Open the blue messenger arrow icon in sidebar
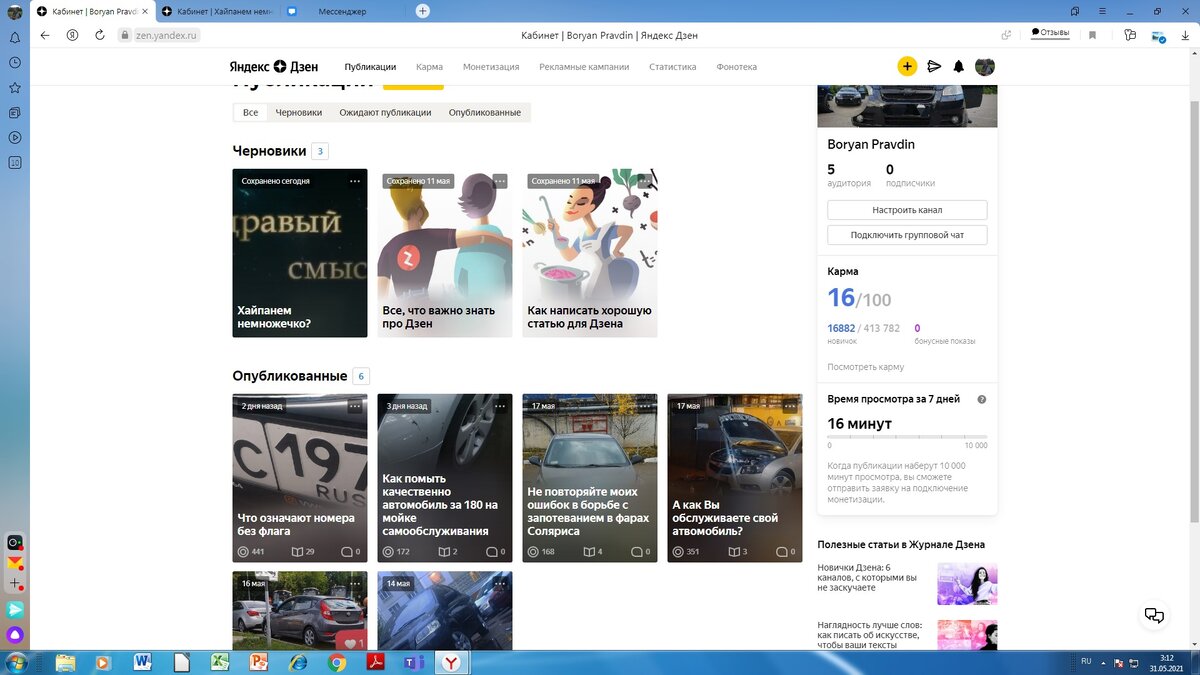This screenshot has height=675, width=1200. pyautogui.click(x=15, y=609)
